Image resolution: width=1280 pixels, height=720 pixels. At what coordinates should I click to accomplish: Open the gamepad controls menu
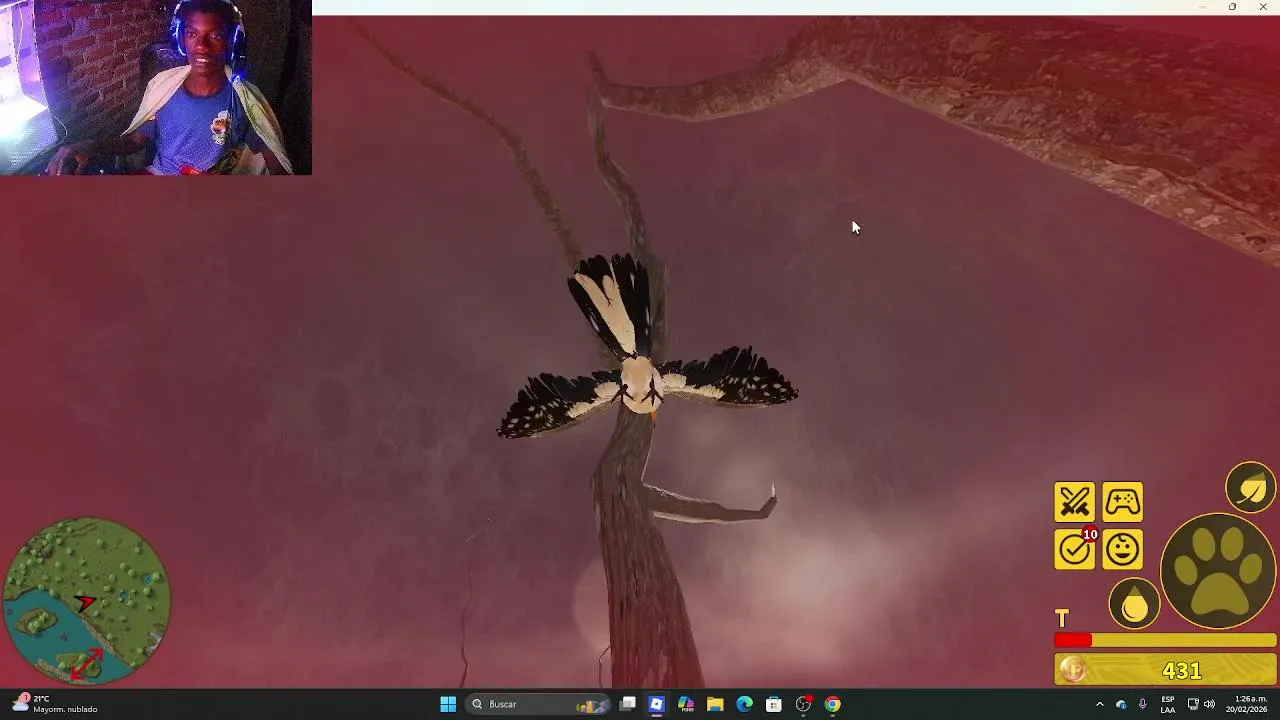click(1123, 502)
